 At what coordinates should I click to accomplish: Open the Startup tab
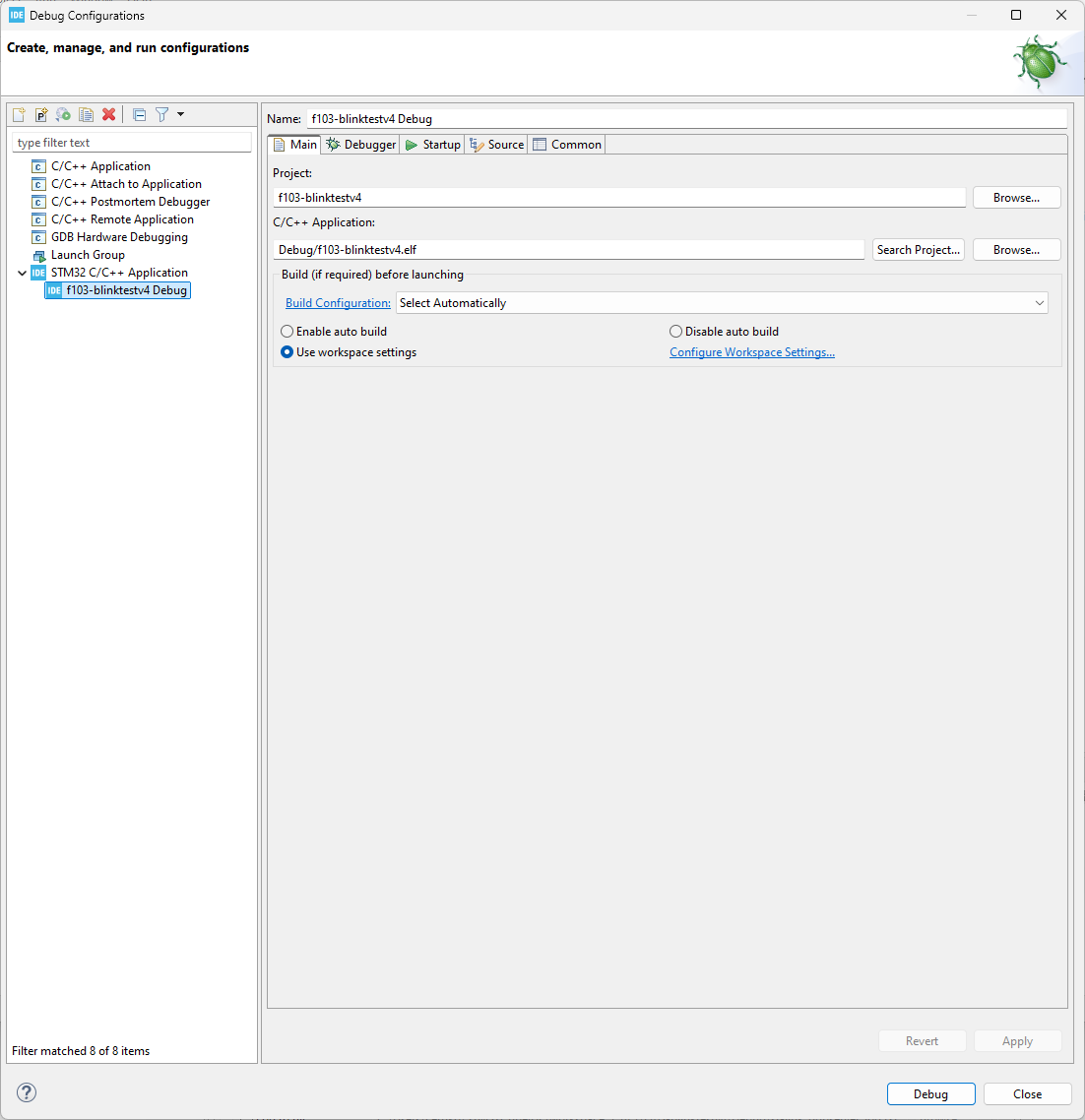(431, 144)
